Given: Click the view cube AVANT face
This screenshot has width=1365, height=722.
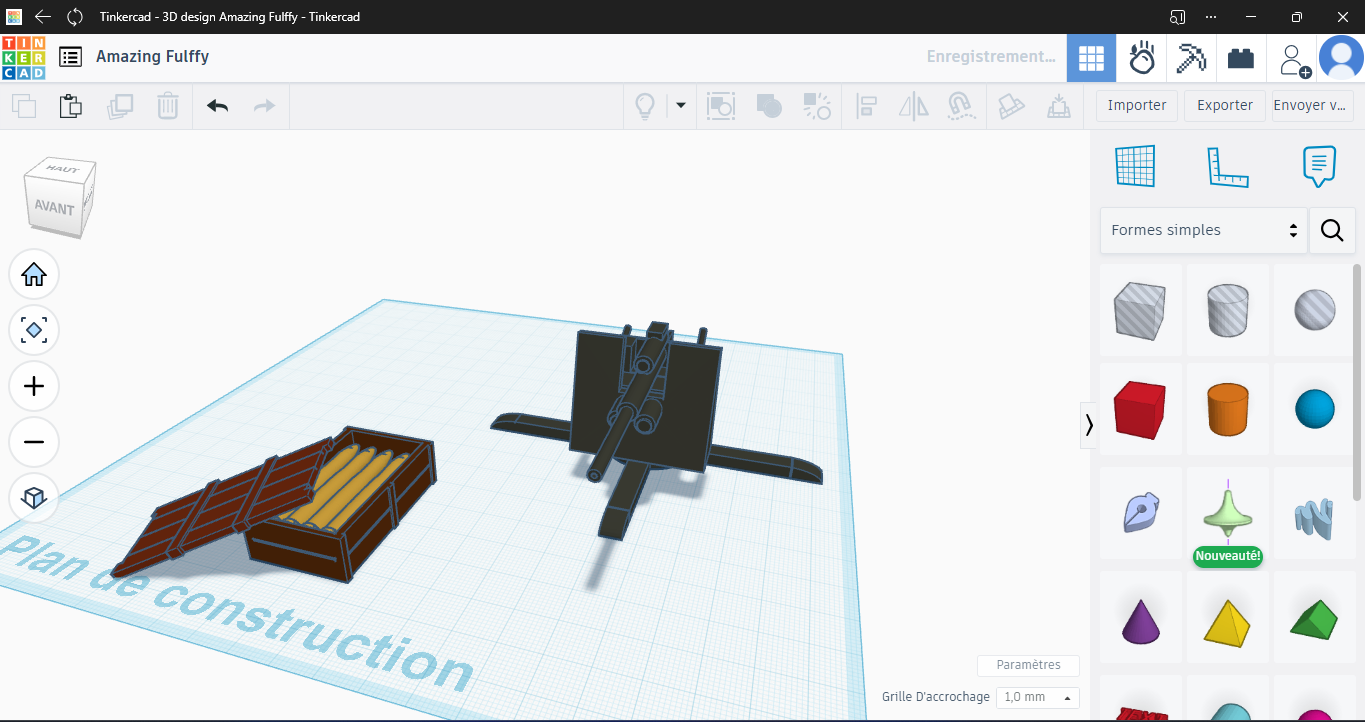Looking at the screenshot, I should coord(54,208).
